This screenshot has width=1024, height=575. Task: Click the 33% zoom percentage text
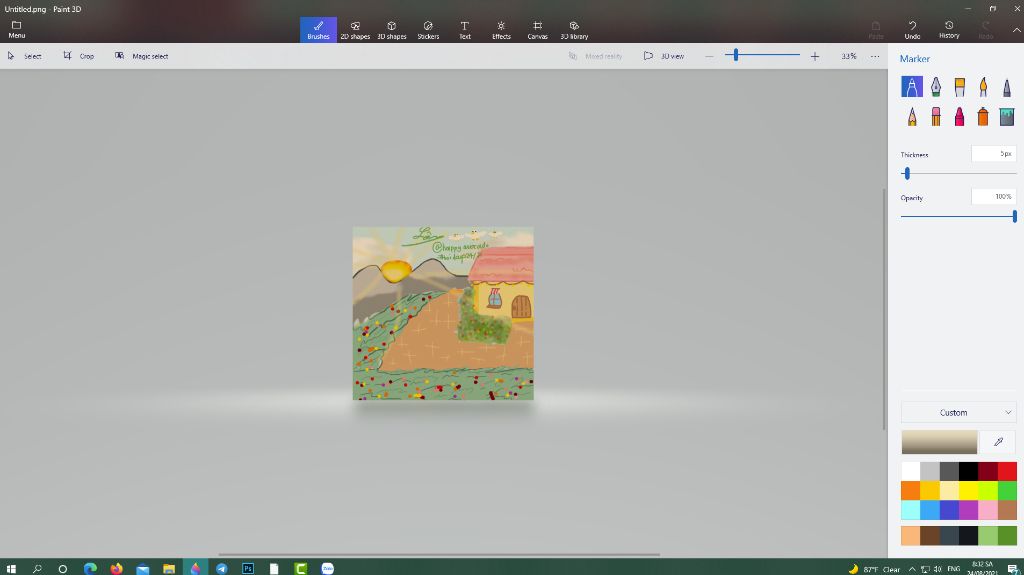click(848, 56)
